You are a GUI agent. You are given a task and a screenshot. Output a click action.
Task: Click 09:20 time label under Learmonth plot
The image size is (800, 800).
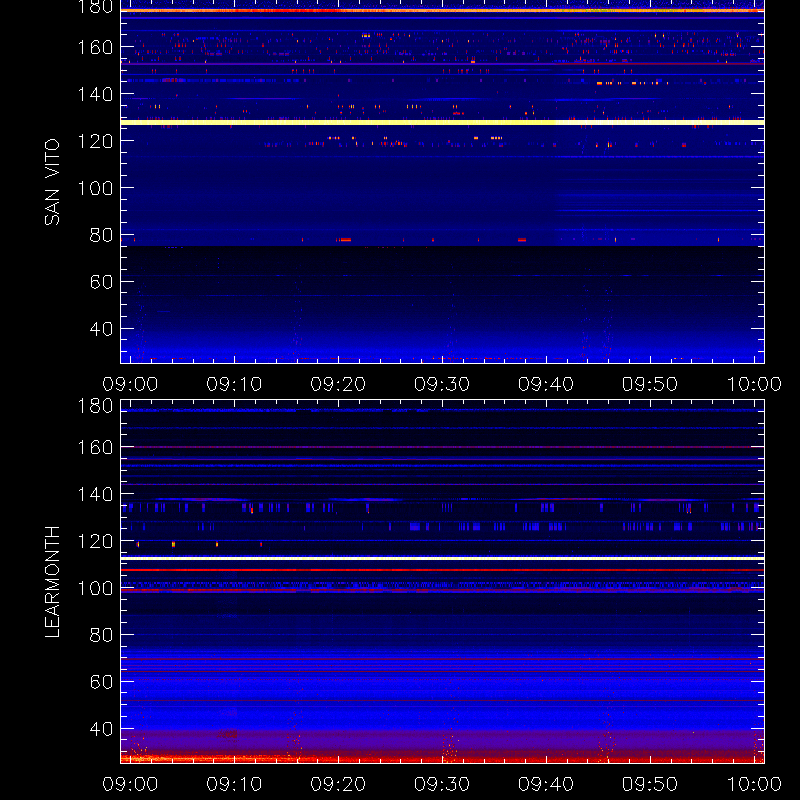pos(338,784)
